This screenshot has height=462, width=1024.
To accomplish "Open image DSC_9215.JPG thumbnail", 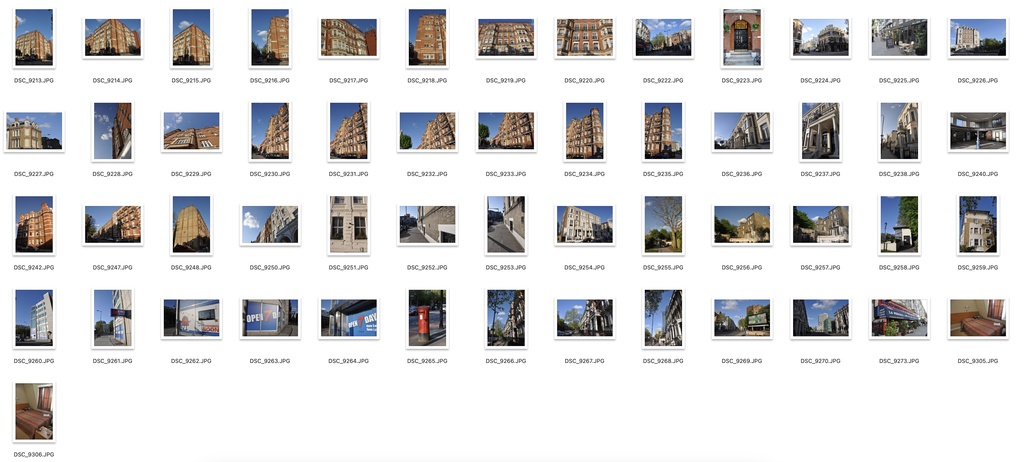I will 191,38.
